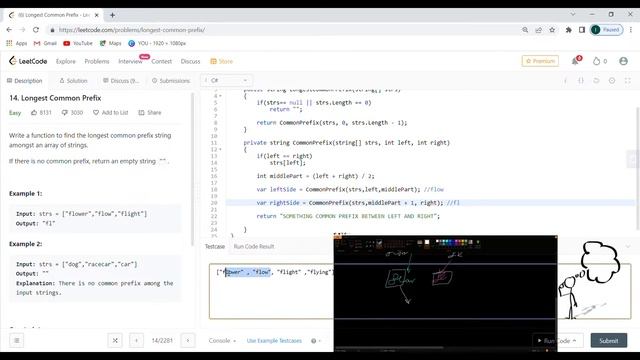The width and height of the screenshot is (640, 360).
Task: Open the Gmail bookmark
Action: point(45,43)
